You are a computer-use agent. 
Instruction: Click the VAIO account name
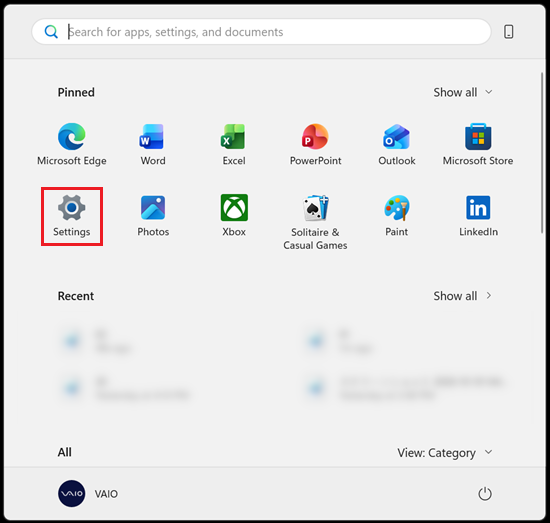click(x=106, y=494)
